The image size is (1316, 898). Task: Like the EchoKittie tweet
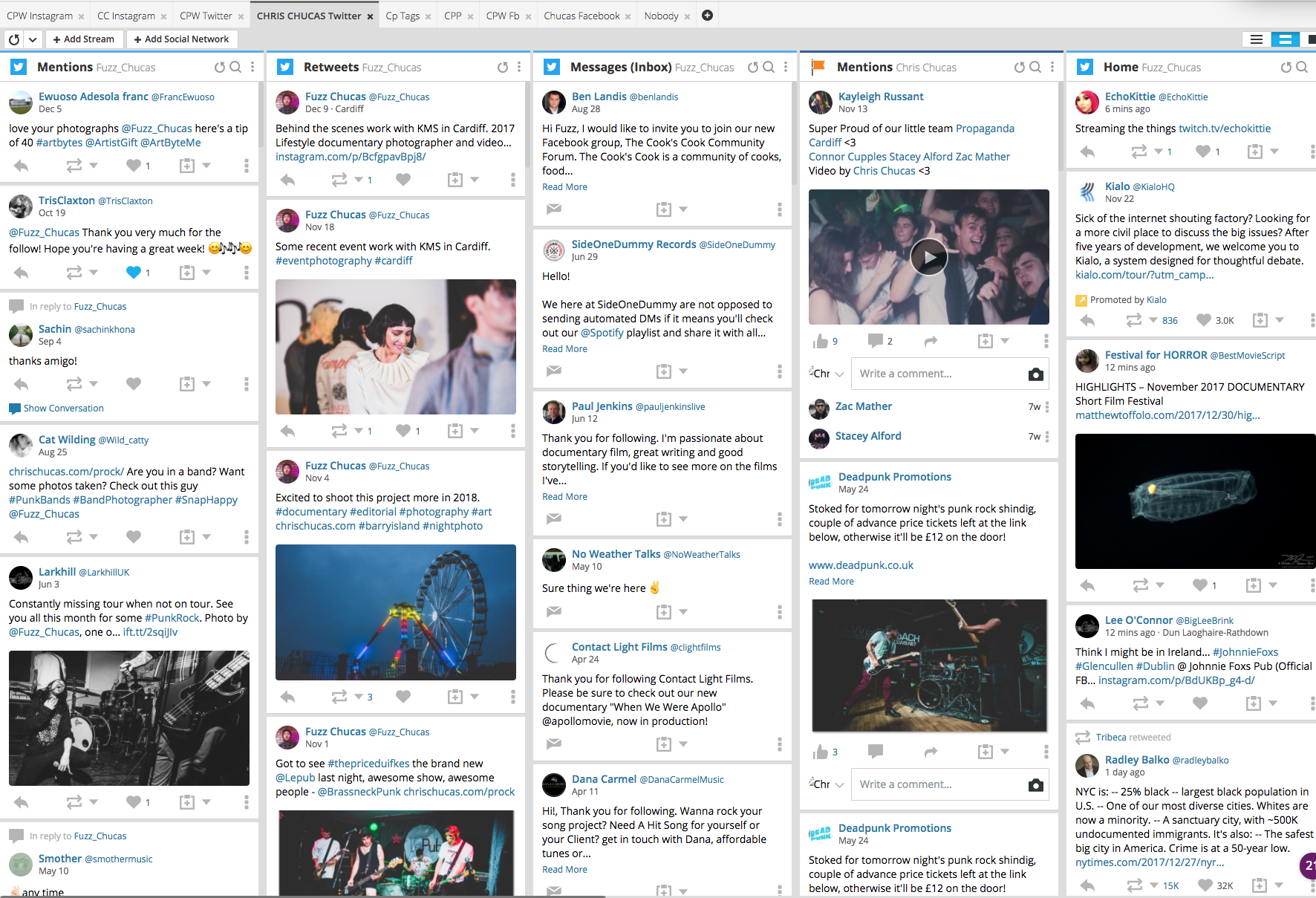point(1203,152)
